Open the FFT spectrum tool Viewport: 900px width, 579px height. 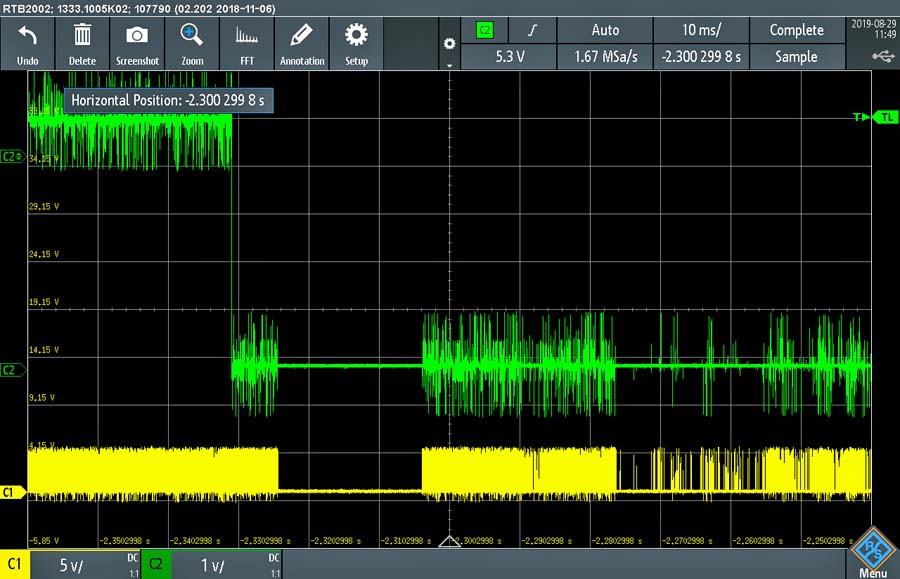click(247, 44)
